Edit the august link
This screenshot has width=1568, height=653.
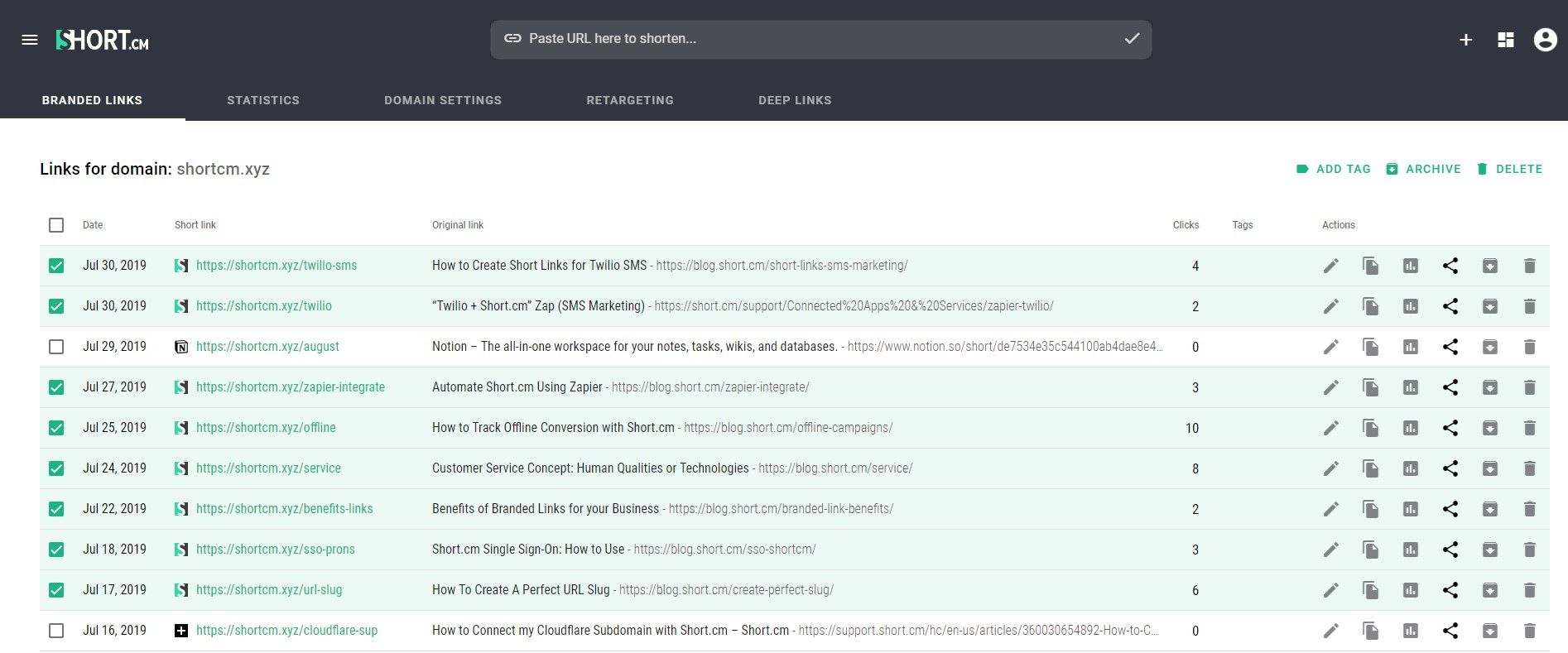[1330, 347]
